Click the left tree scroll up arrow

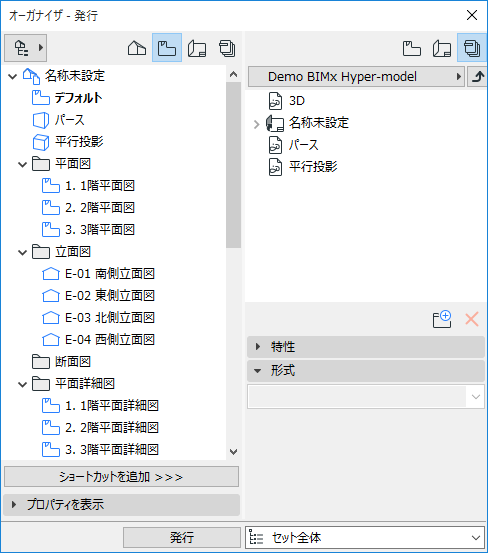tap(233, 74)
